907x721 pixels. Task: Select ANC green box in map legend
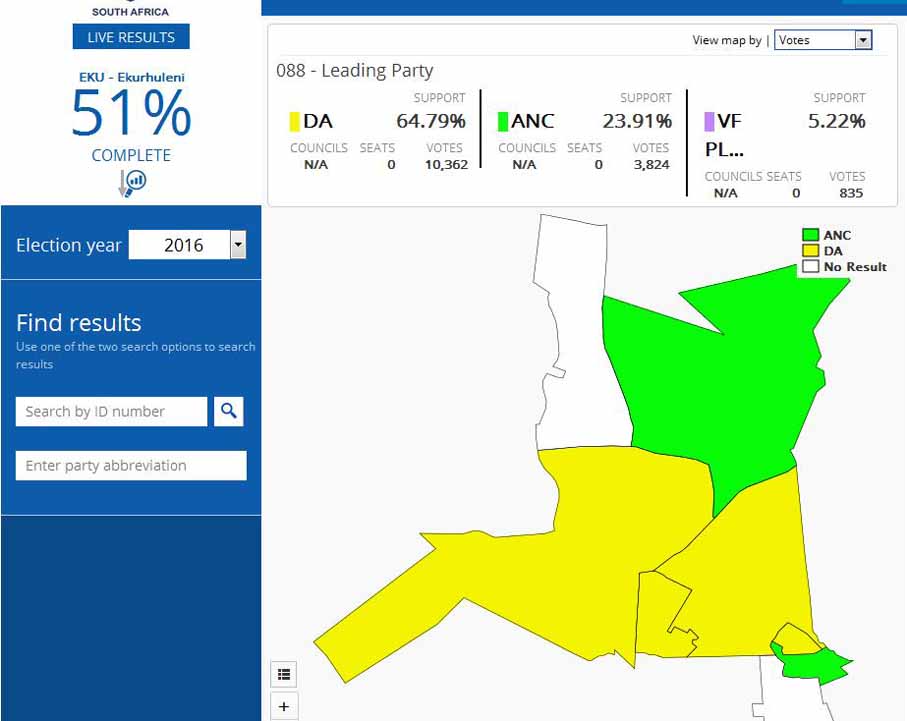[810, 235]
